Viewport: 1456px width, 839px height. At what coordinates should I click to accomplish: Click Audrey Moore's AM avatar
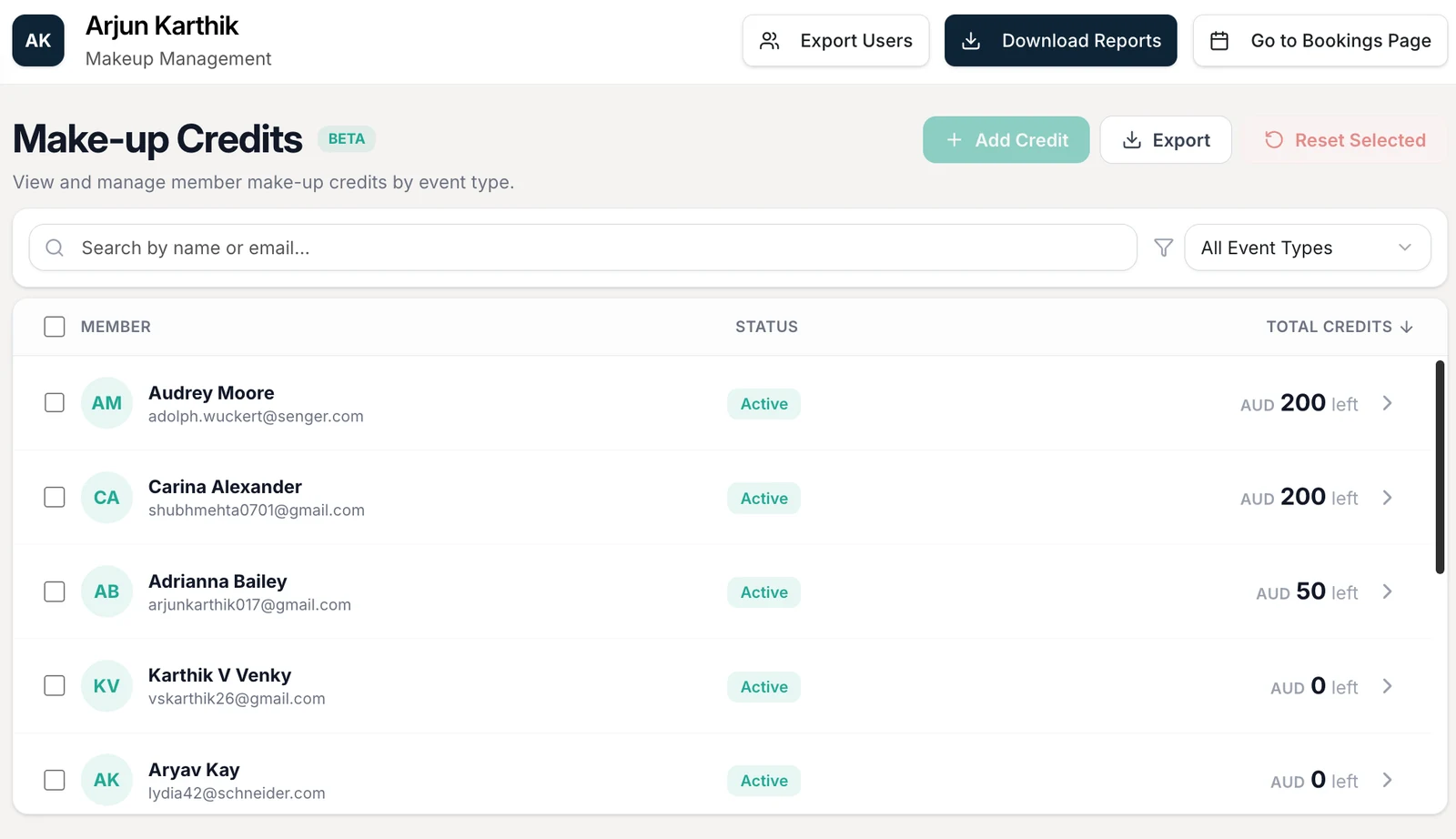106,403
